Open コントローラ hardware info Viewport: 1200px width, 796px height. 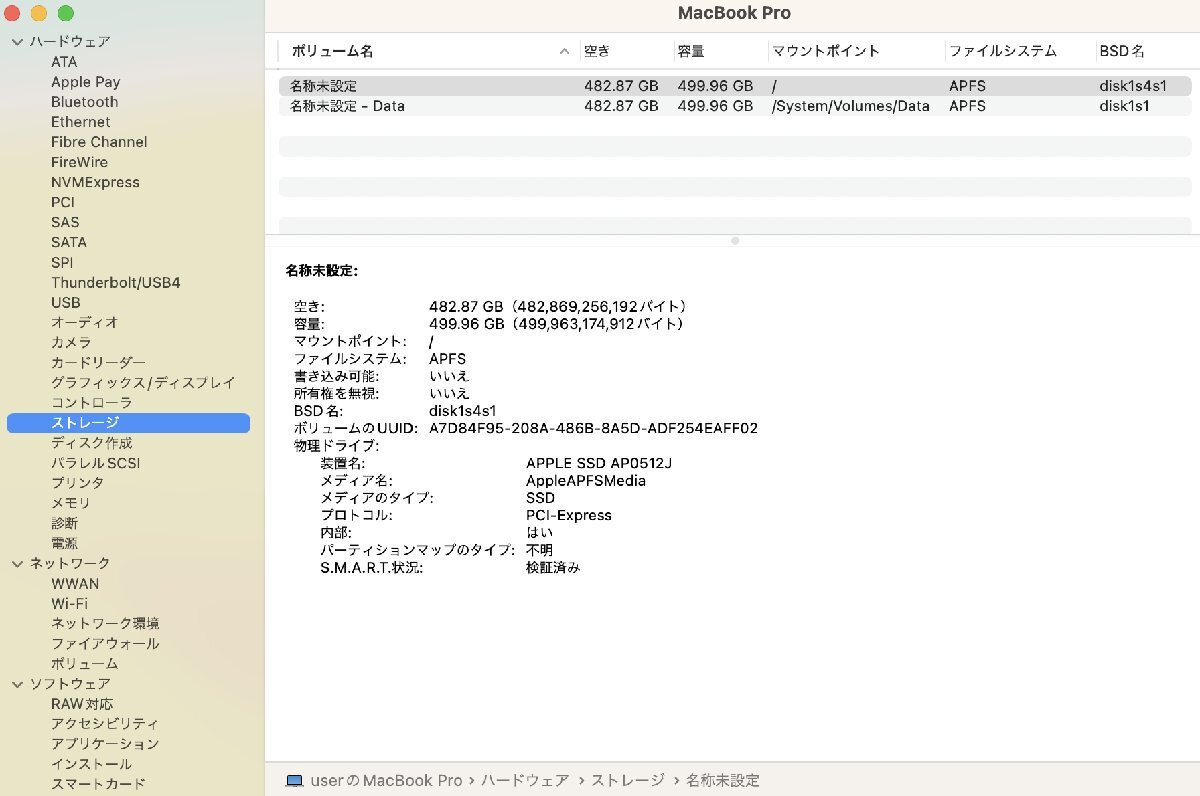pyautogui.click(x=91, y=402)
